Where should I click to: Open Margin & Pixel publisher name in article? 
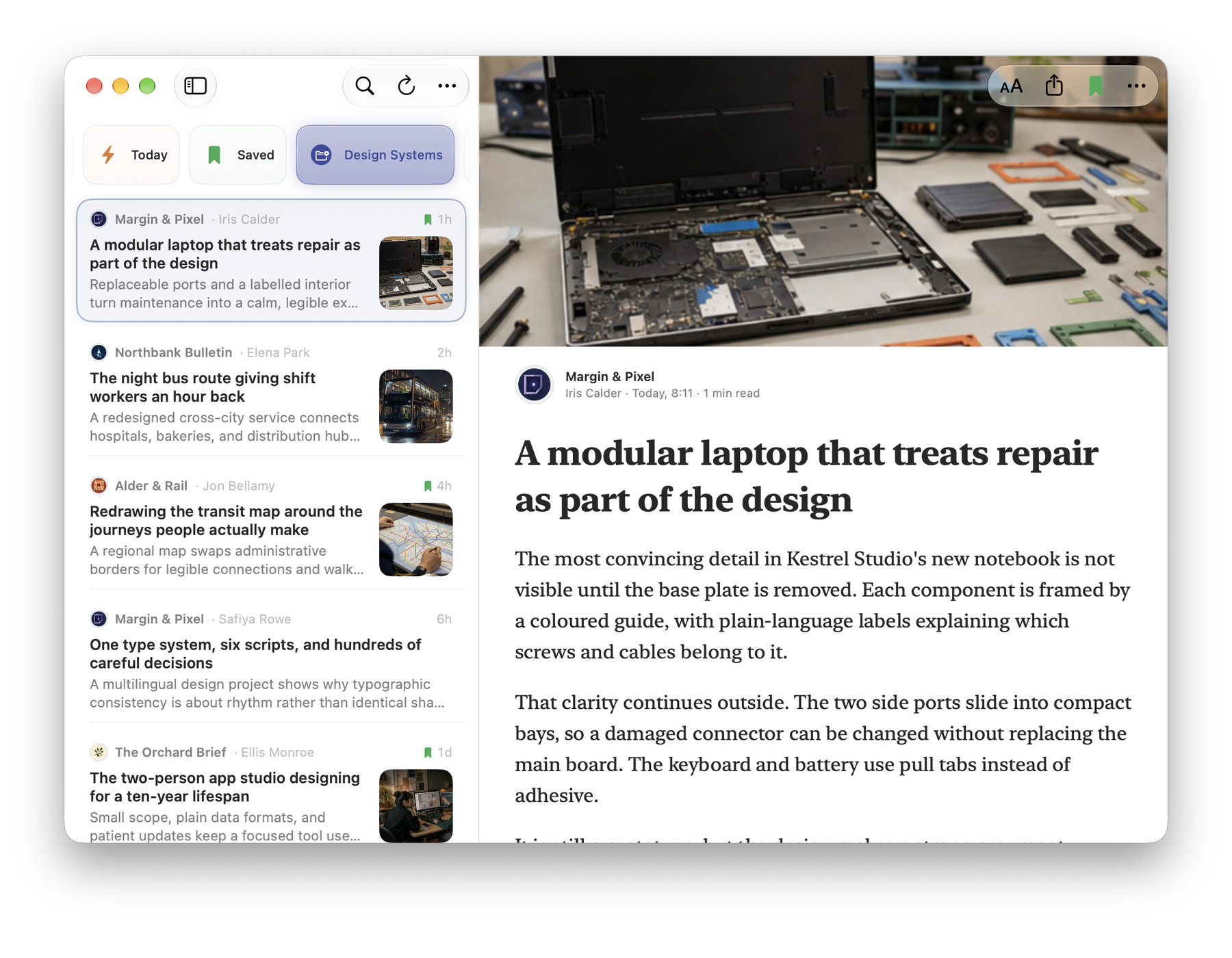(x=610, y=376)
